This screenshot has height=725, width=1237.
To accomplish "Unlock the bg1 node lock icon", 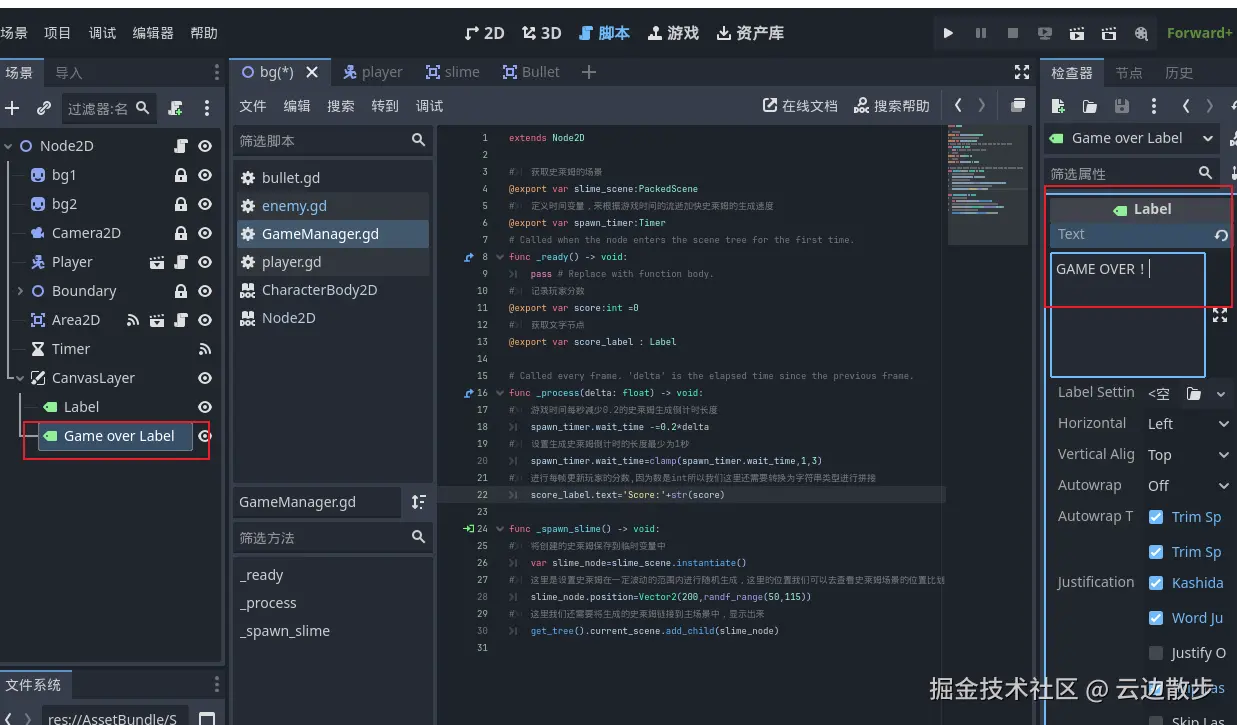I will coord(181,175).
